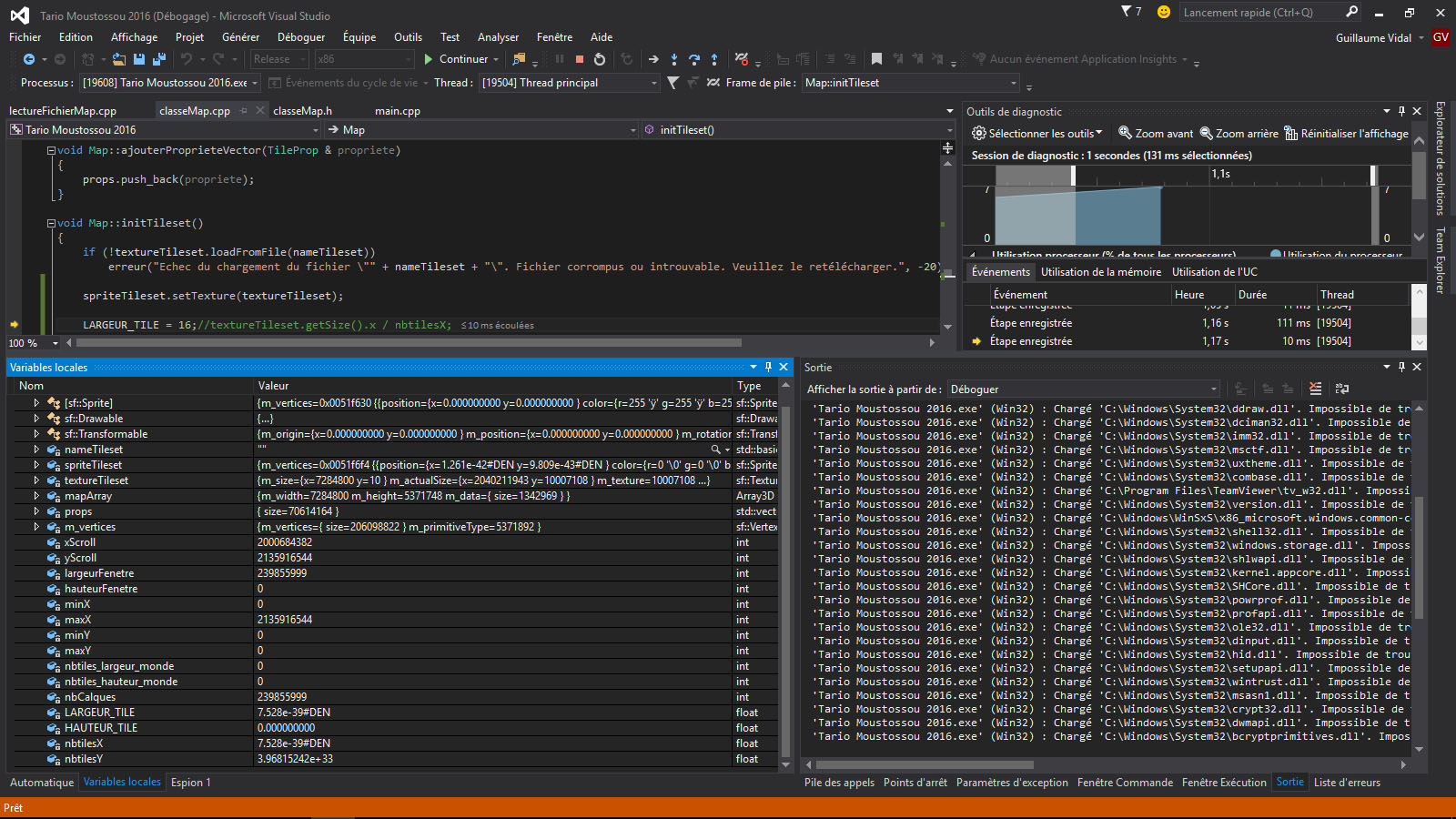This screenshot has width=1456, height=819.
Task: Open the Team Explorer side tab
Action: coord(1440,260)
